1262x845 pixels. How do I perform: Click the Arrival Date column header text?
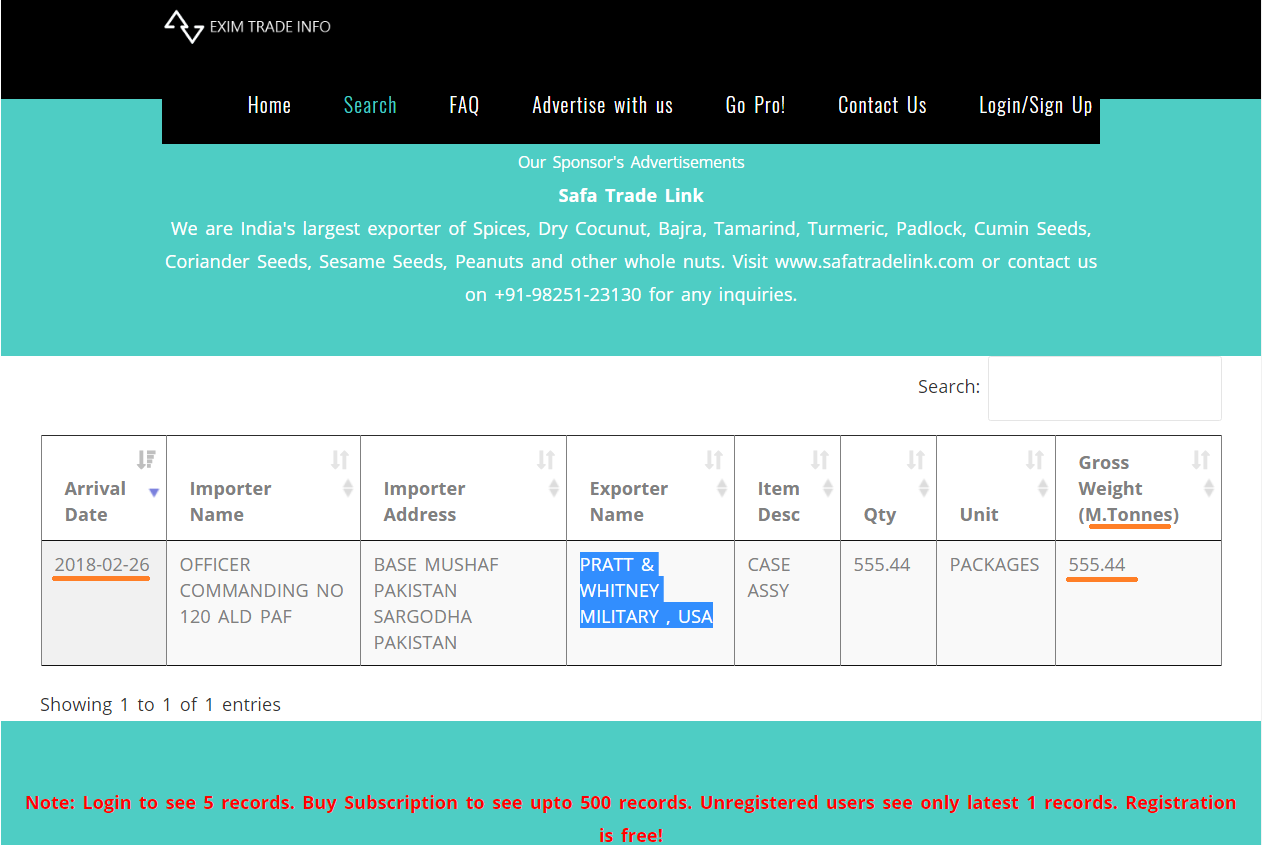(95, 501)
